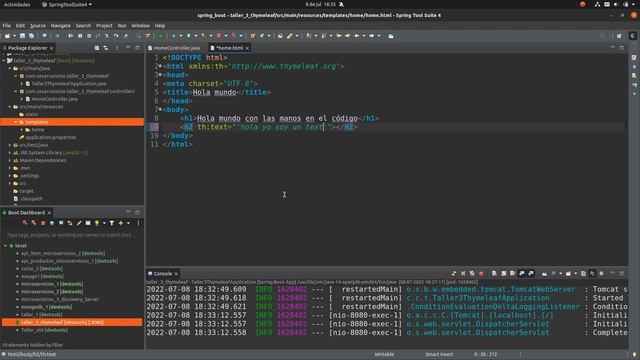Select application.properties in Package Explorer
This screenshot has height=360, width=640.
[51, 137]
